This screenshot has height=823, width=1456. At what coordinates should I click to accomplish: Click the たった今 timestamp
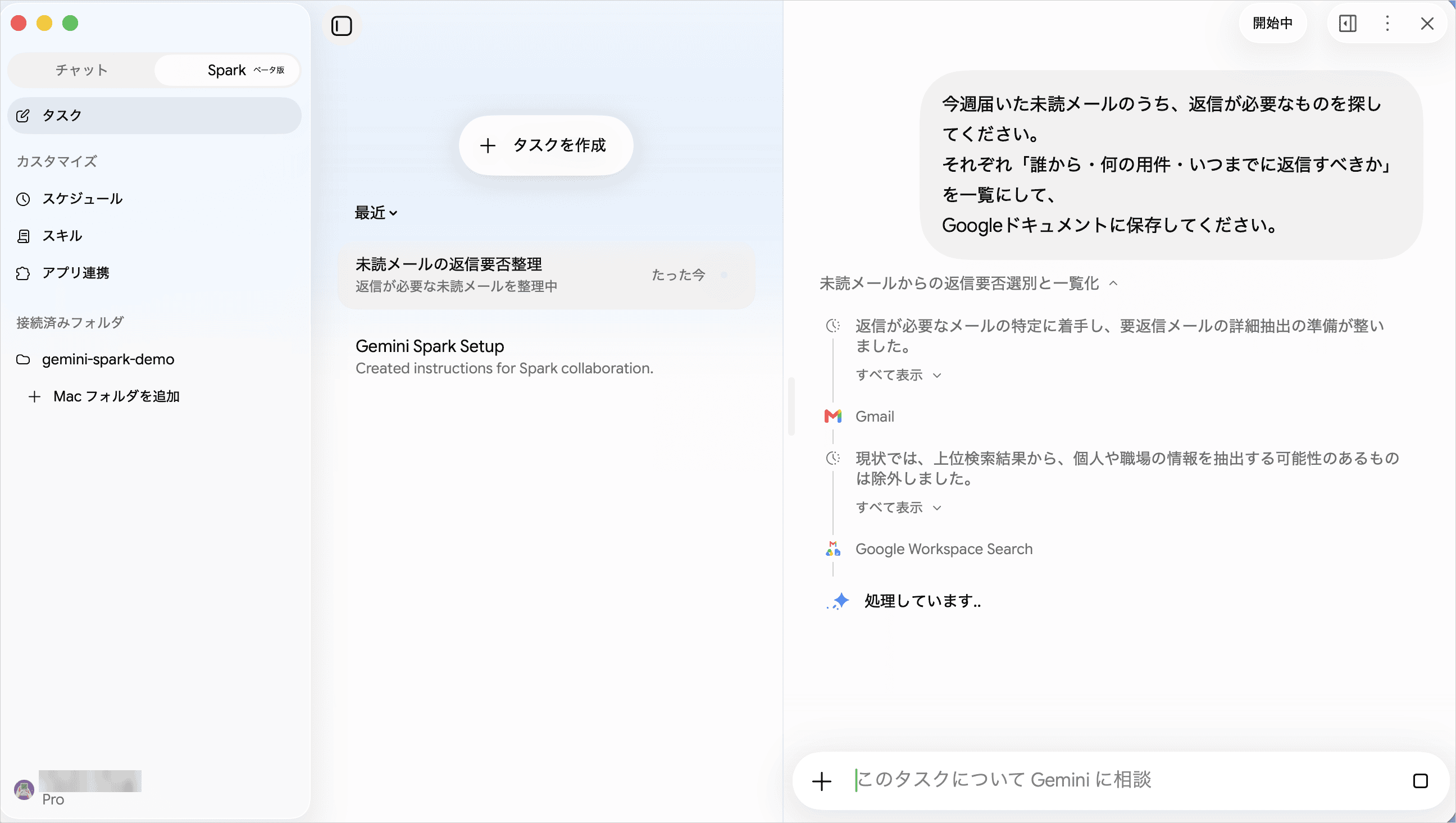point(678,275)
